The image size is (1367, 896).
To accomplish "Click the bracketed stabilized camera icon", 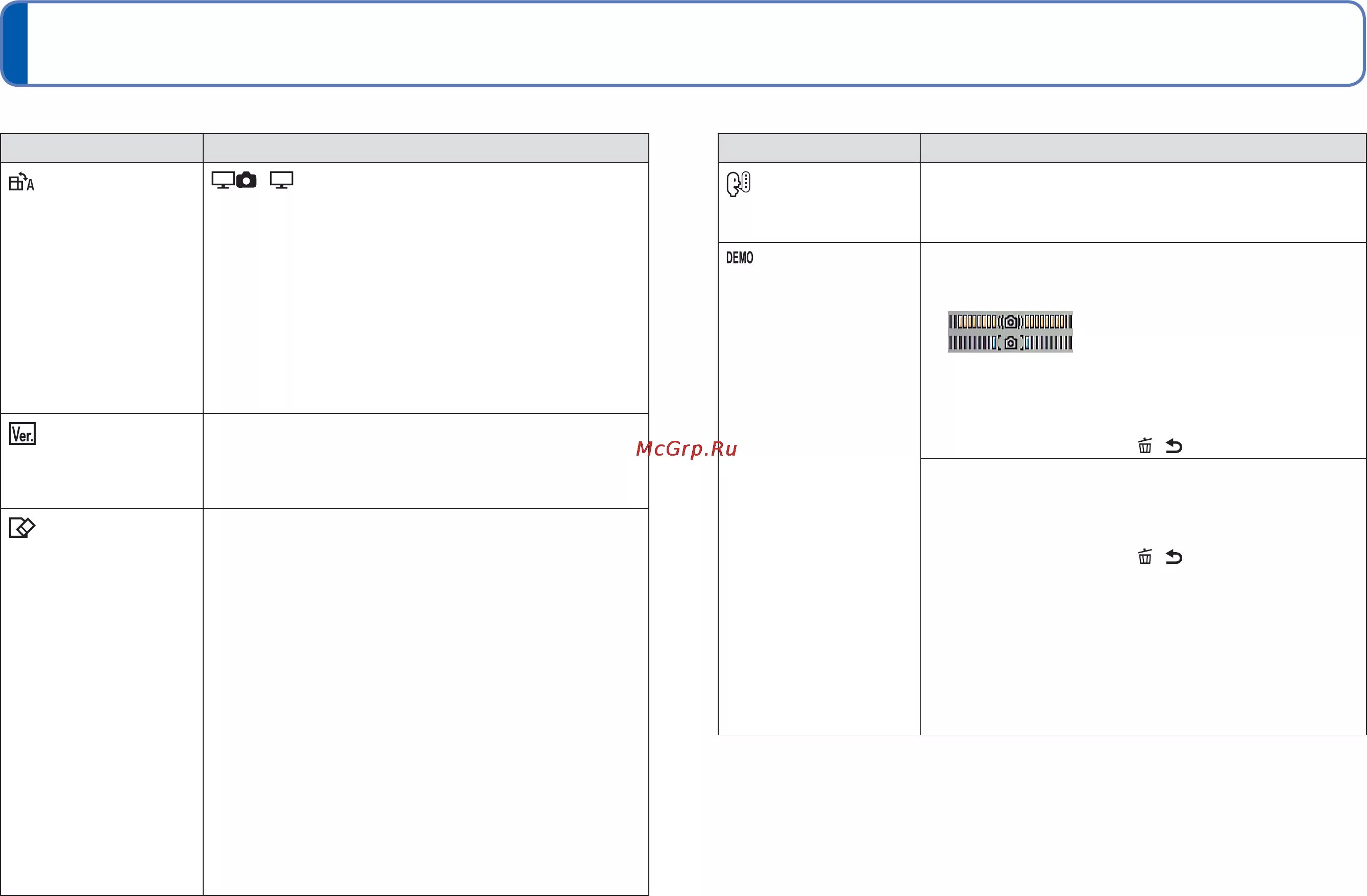I will [1010, 343].
